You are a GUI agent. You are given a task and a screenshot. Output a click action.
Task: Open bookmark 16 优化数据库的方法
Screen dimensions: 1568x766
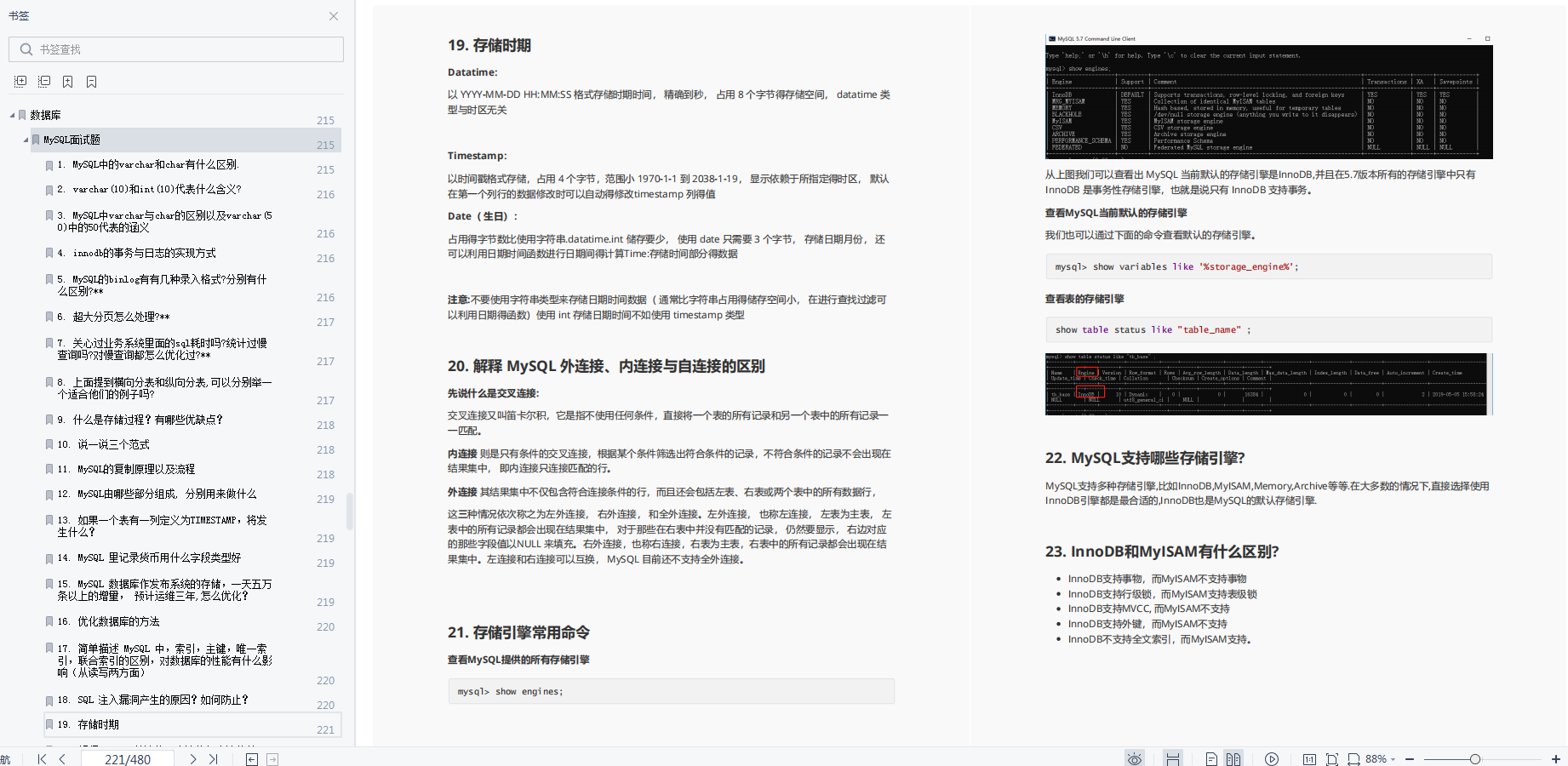tap(108, 621)
